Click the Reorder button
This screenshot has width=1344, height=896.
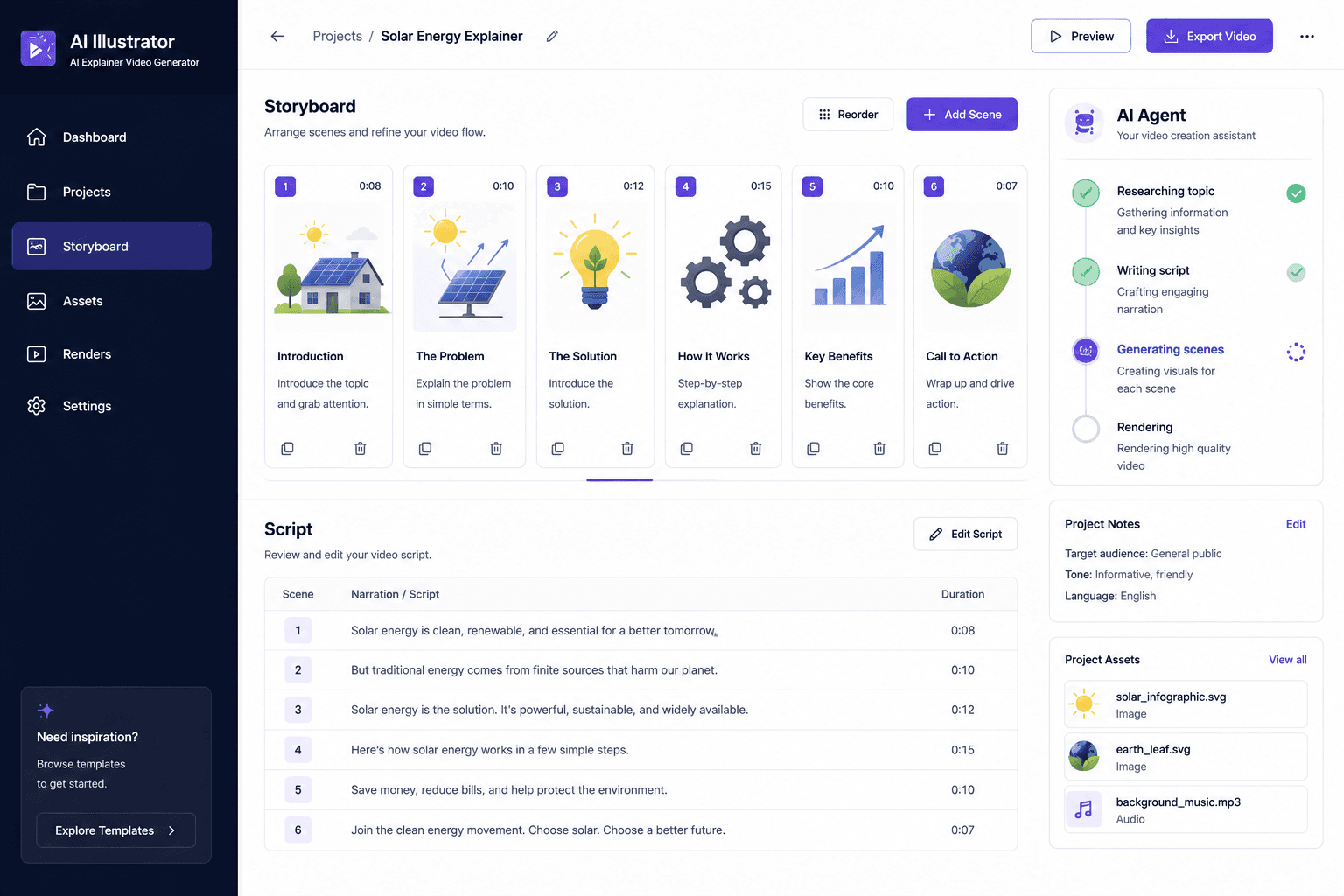click(848, 115)
